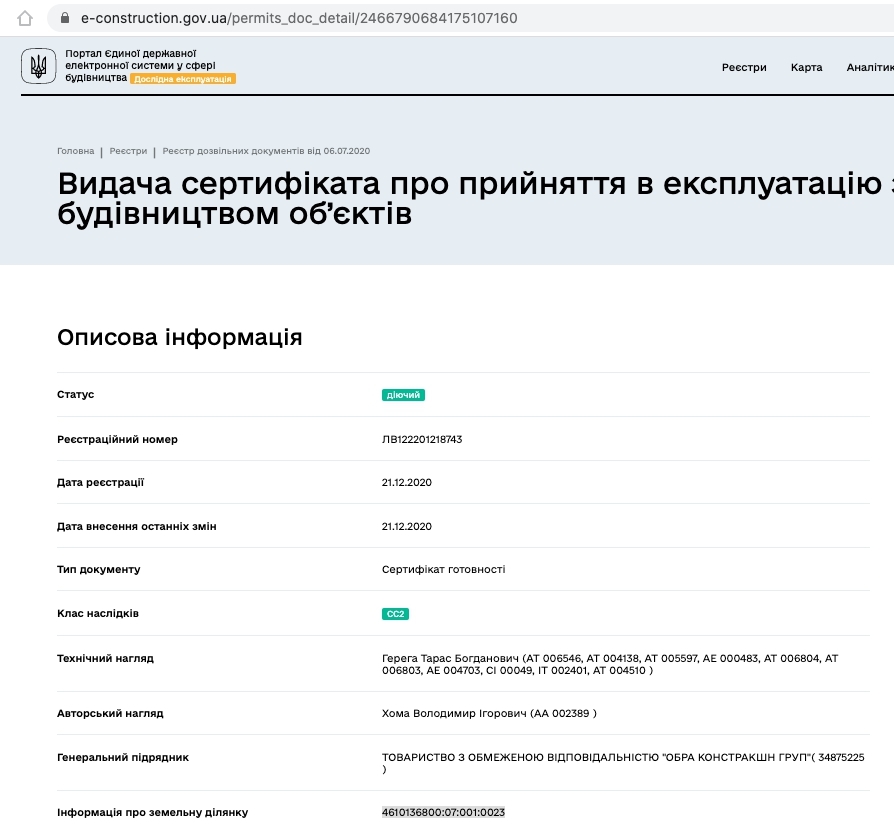Click the Реєстраційний номер label

(x=117, y=440)
